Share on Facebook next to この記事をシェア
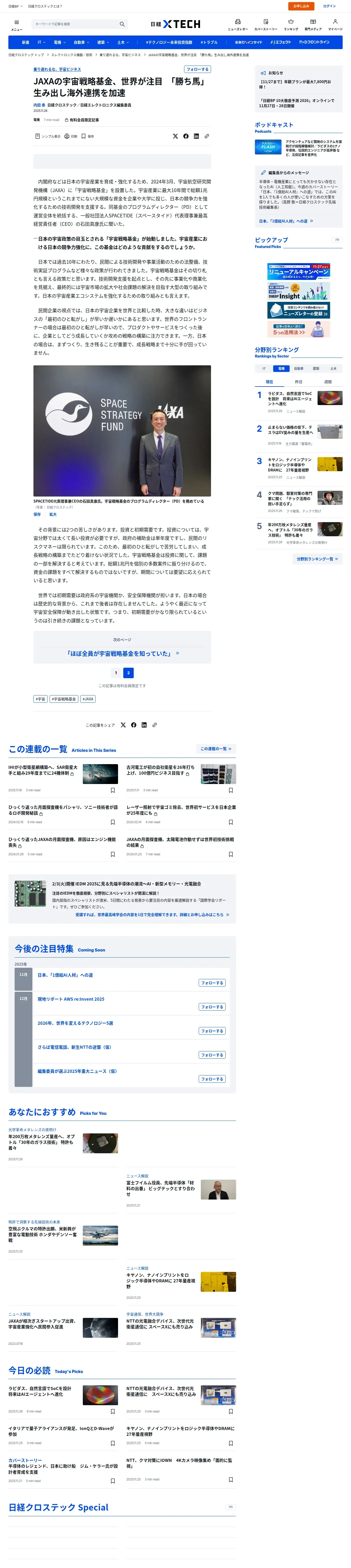This screenshot has height=1568, width=351. click(134, 725)
